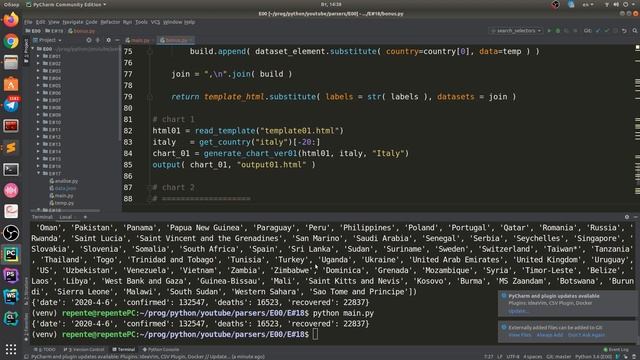The height and width of the screenshot is (360, 640).
Task: Click the VCS revert/rollback arrow icon
Action: coord(624,31)
